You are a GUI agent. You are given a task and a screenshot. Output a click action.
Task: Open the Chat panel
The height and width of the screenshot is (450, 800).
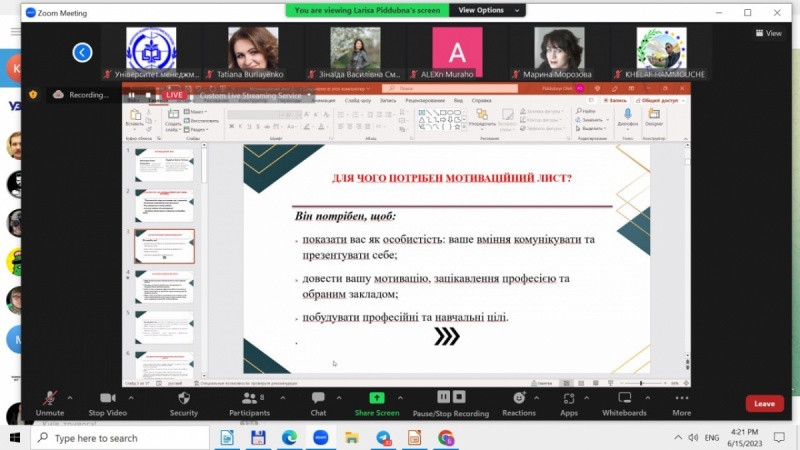coord(318,401)
